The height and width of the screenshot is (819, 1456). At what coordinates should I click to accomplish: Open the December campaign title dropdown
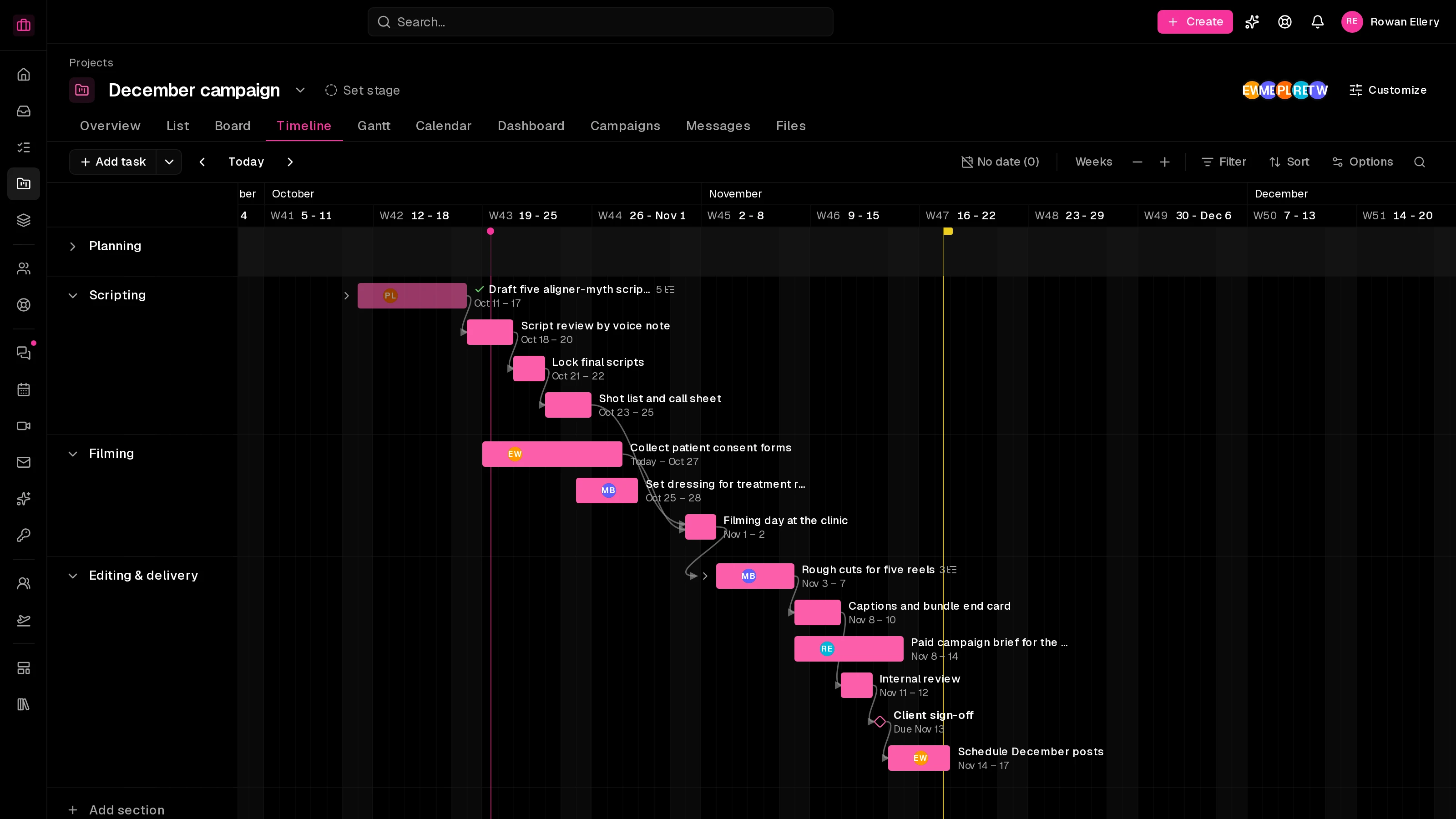coord(300,90)
